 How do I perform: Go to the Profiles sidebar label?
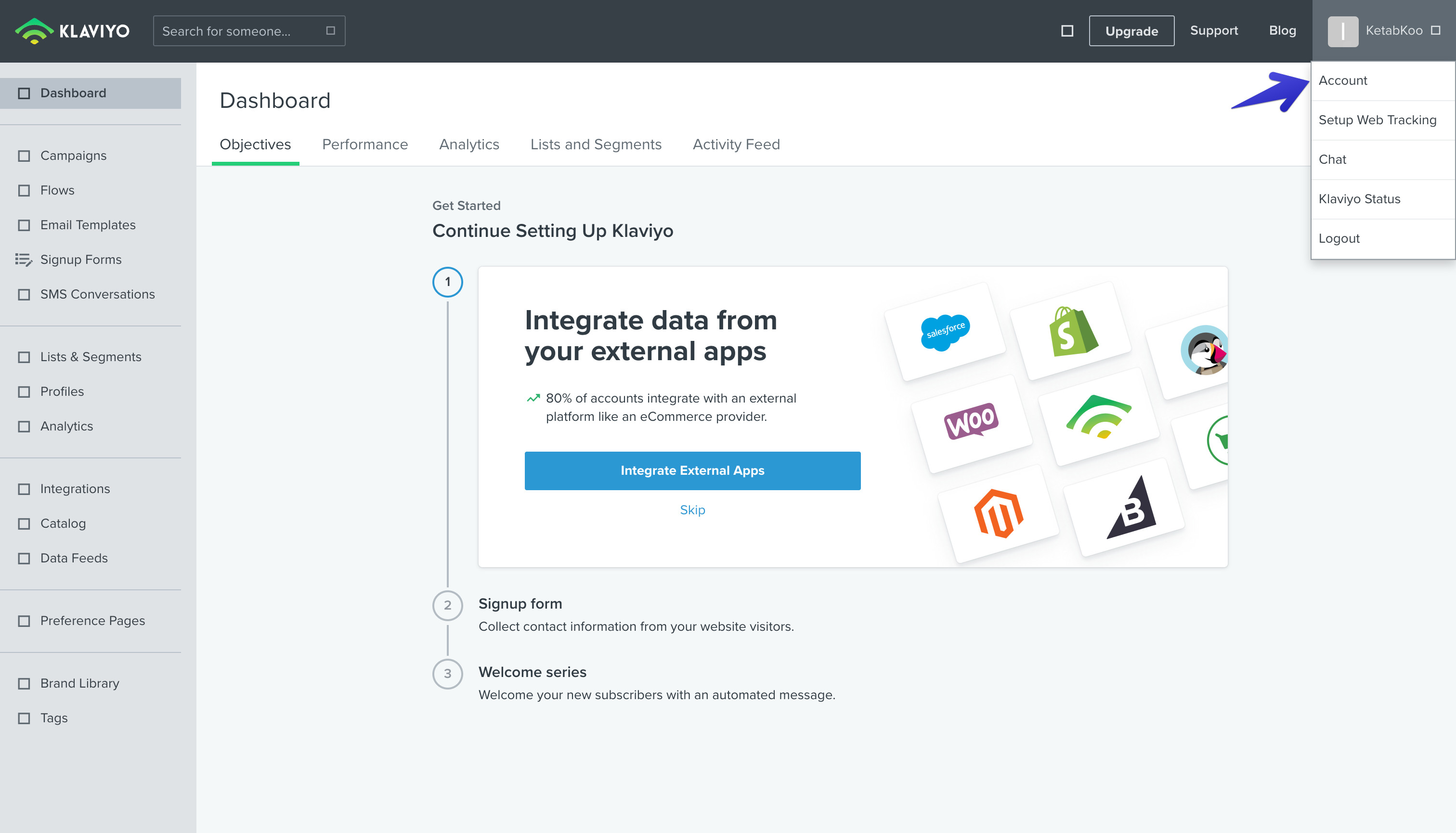62,392
